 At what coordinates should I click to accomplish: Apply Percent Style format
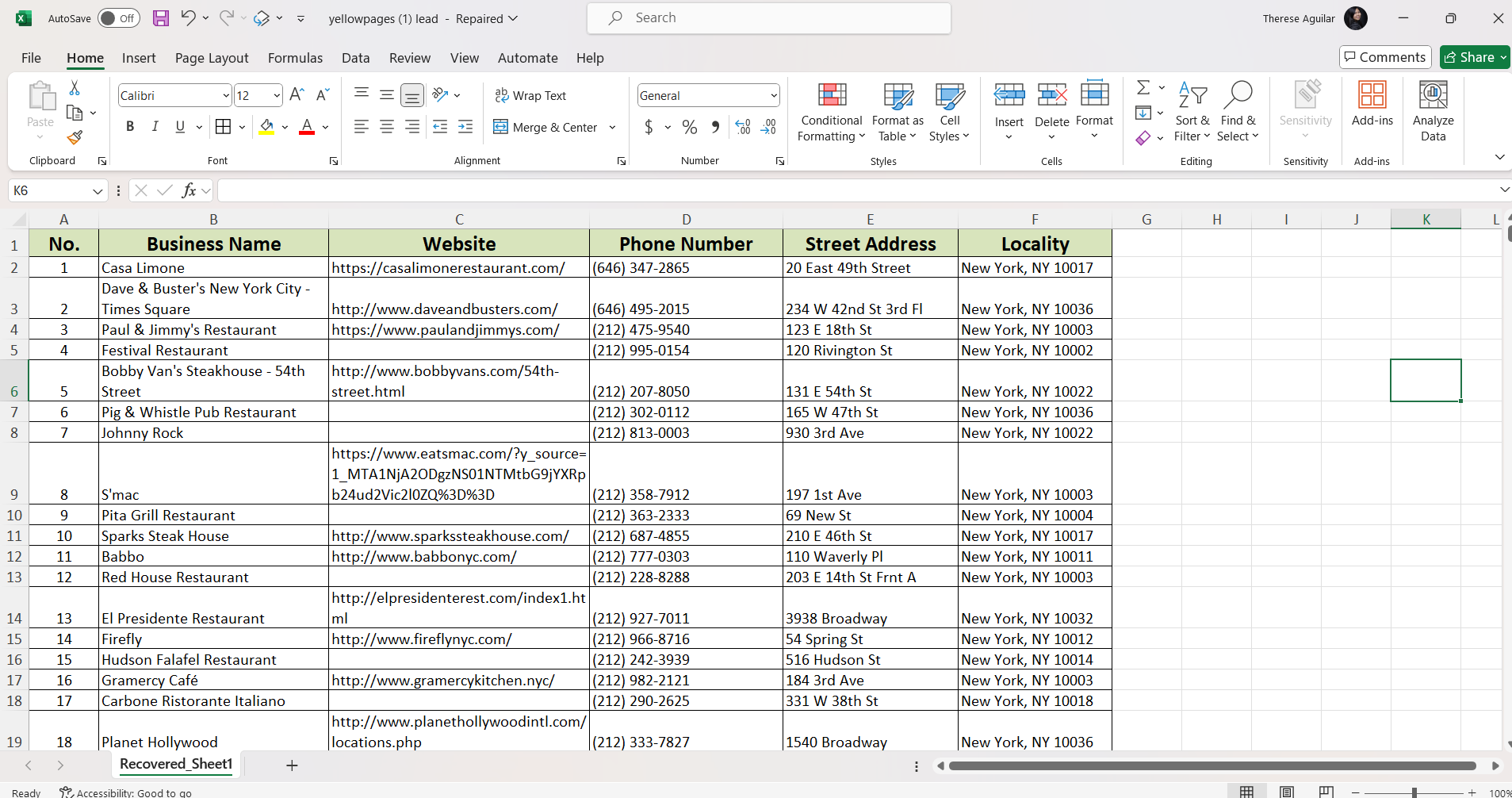tap(690, 127)
